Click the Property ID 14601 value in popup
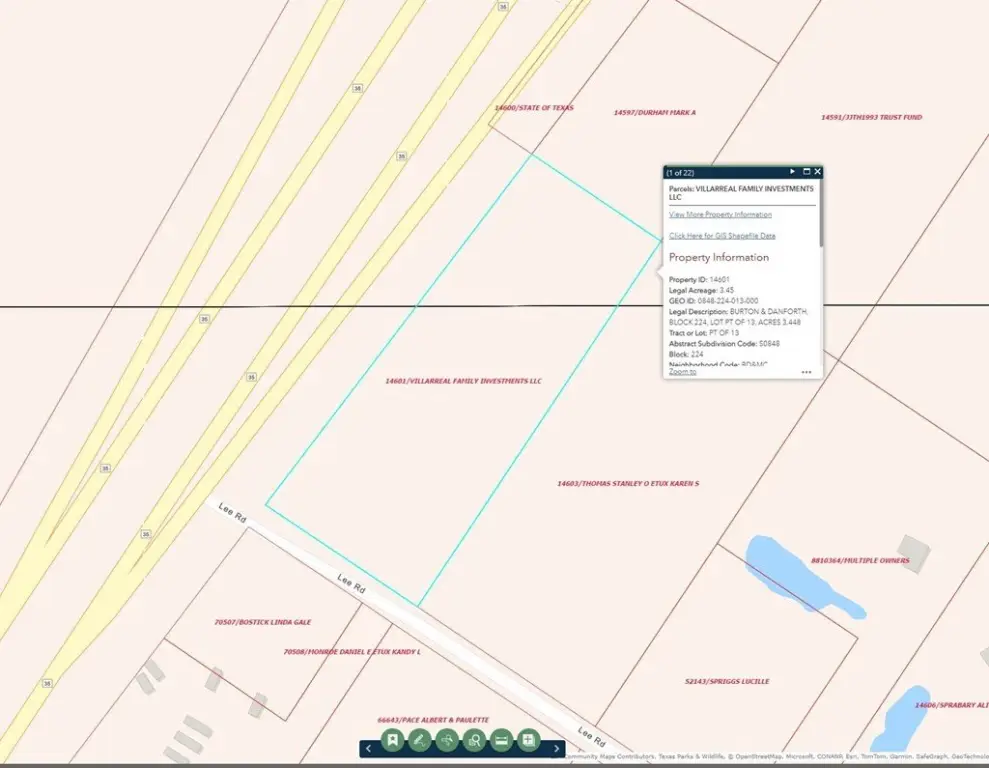989x768 pixels. [x=719, y=279]
